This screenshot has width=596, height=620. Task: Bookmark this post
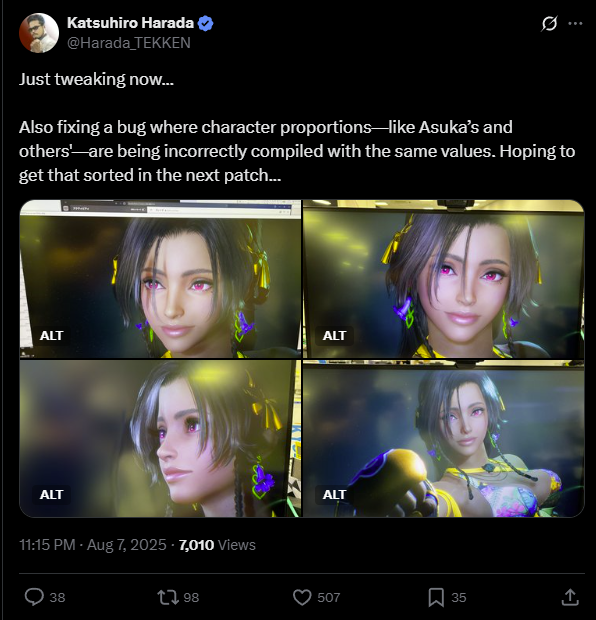pos(436,597)
